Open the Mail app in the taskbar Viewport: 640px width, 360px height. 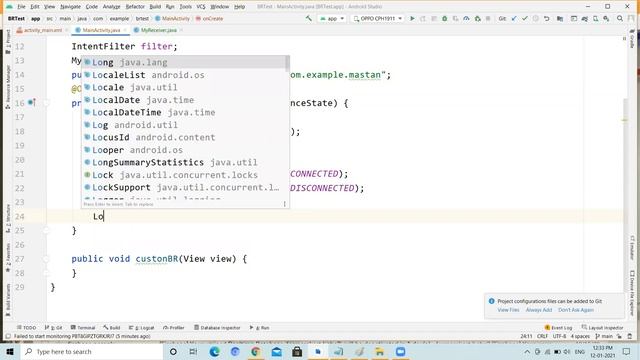point(276,351)
